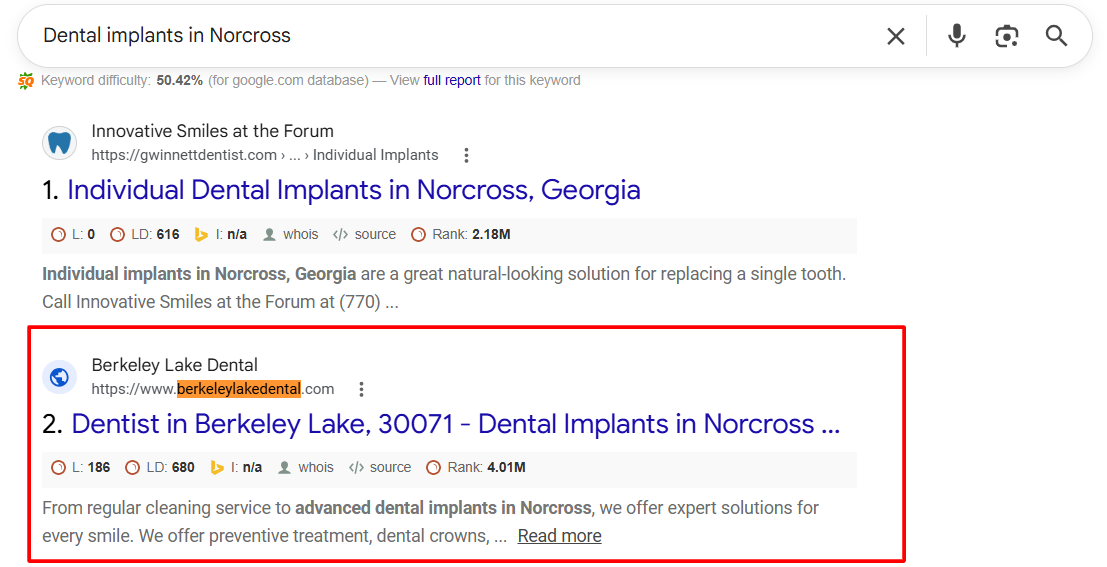Image resolution: width=1107 pixels, height=567 pixels.
Task: Click Bing index I: n/a of result 1
Action: (x=221, y=234)
